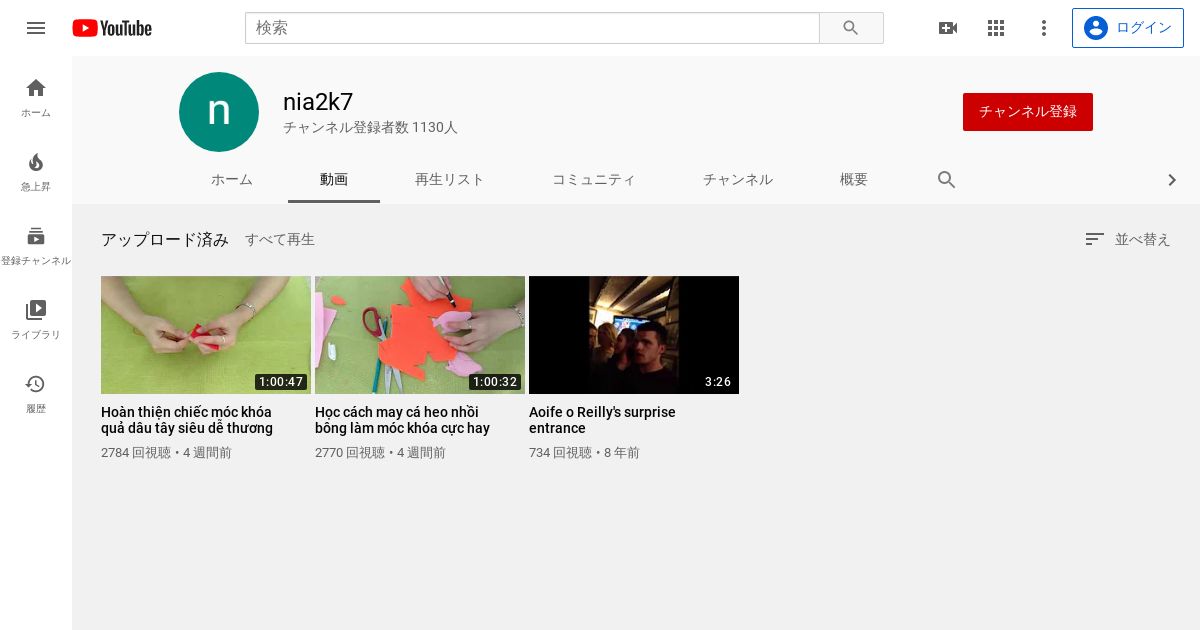Click the チャンネル登録者数 1130人 text
The width and height of the screenshot is (1200, 630).
[x=370, y=128]
